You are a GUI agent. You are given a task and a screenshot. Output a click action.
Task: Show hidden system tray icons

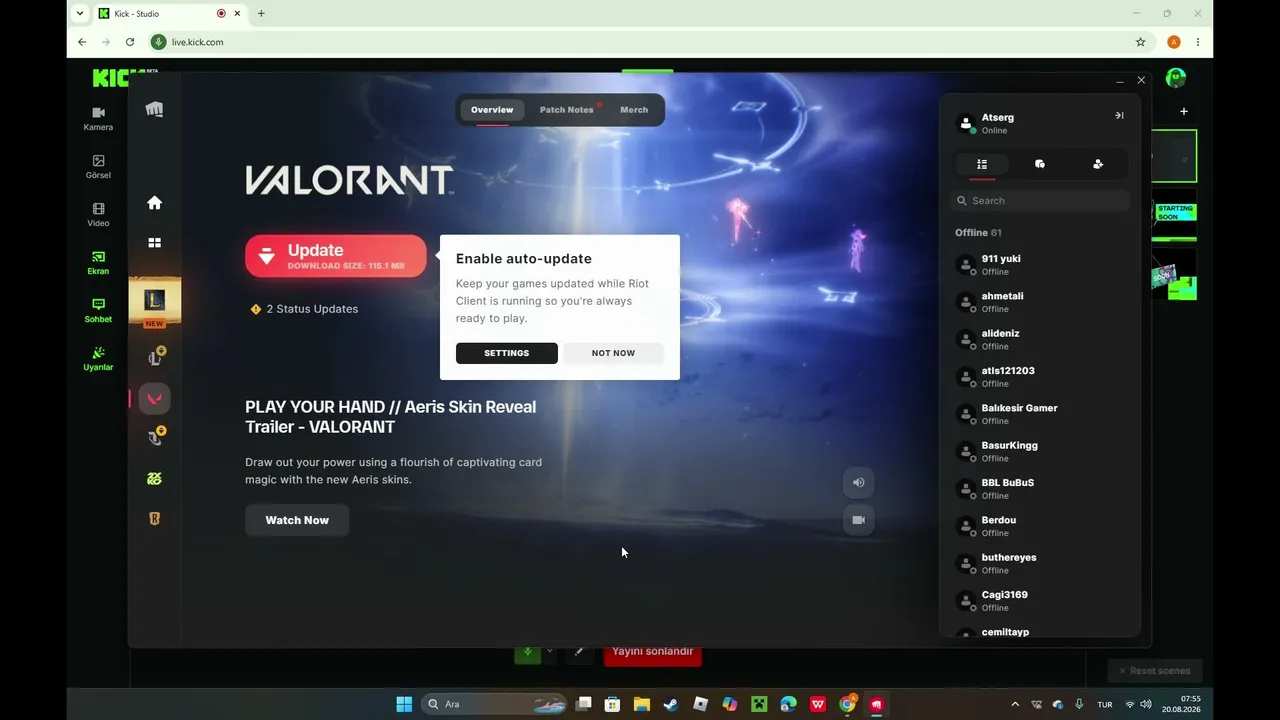point(1015,704)
